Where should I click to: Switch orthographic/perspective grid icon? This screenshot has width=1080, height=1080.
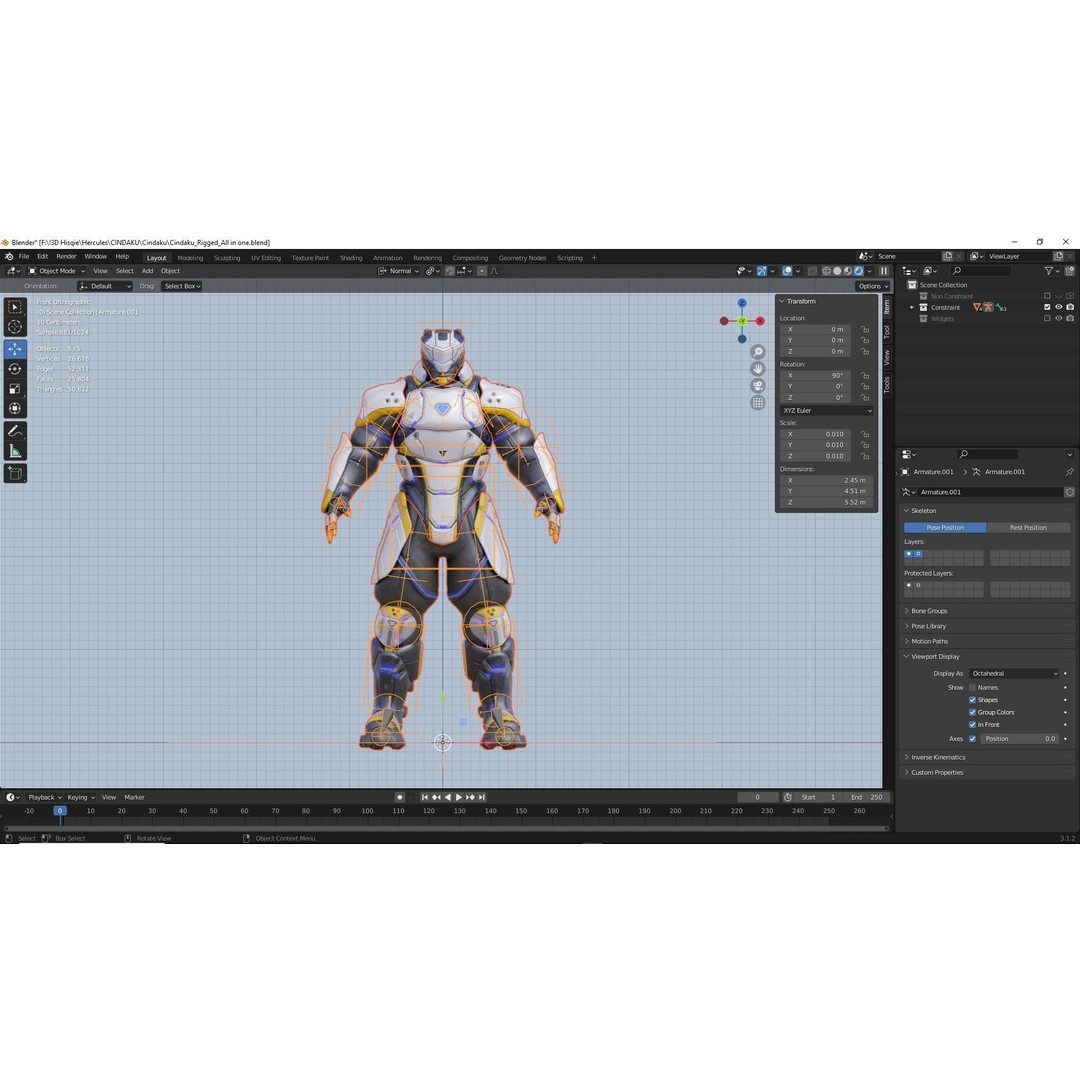pos(758,403)
